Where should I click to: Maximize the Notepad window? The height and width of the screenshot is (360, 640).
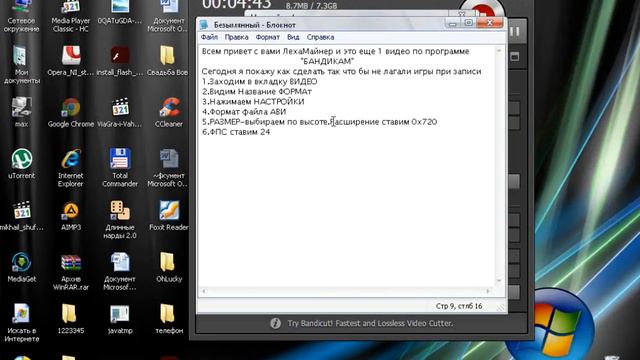(x=469, y=23)
